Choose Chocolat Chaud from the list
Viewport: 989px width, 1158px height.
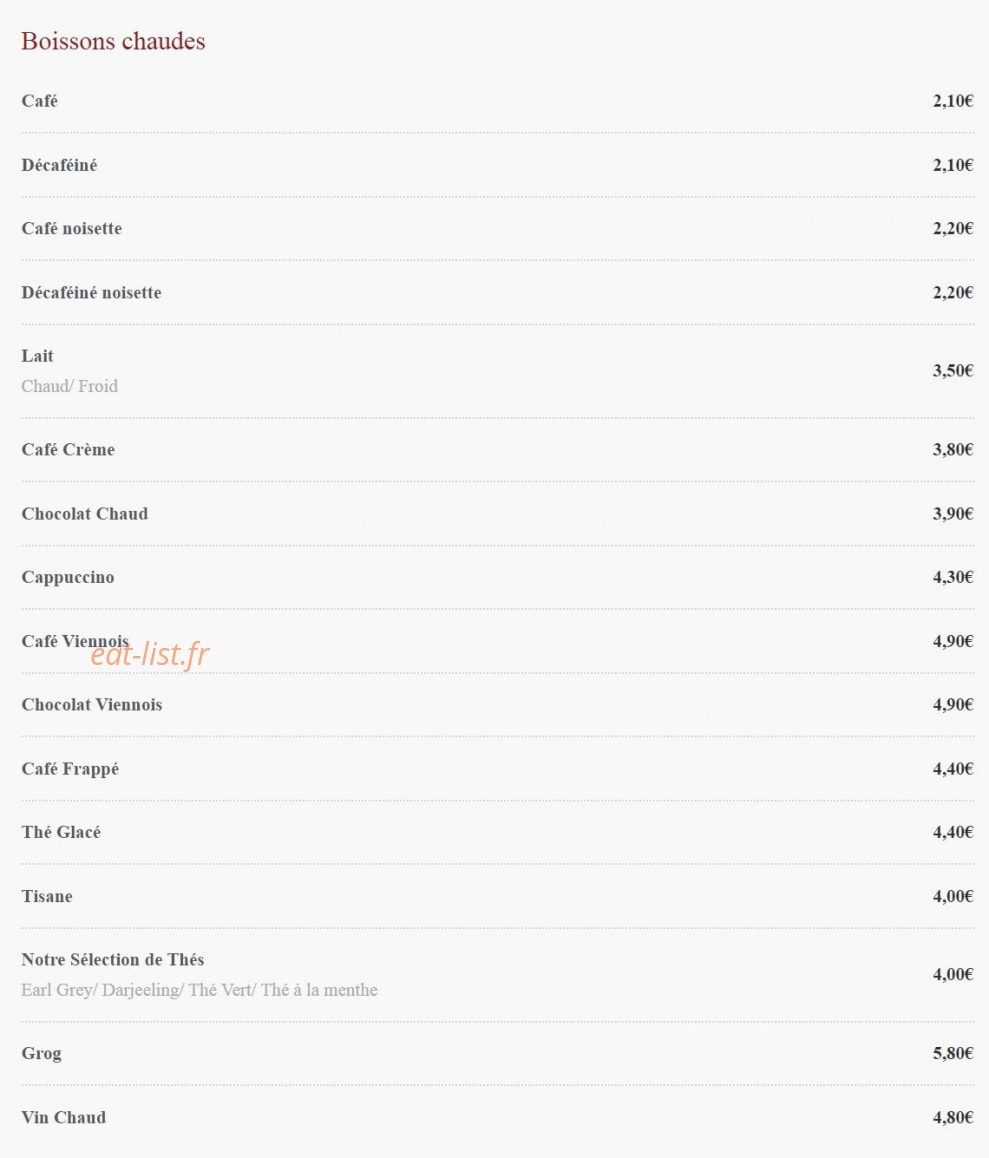(x=84, y=513)
